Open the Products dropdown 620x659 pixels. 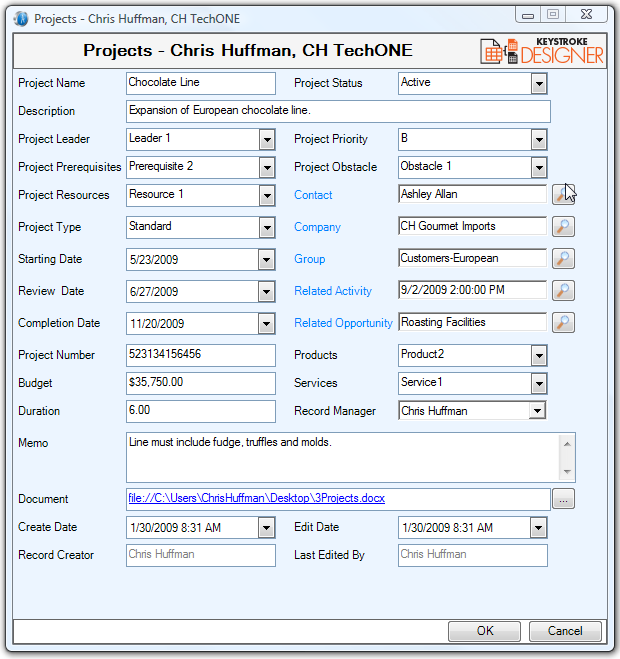point(539,356)
